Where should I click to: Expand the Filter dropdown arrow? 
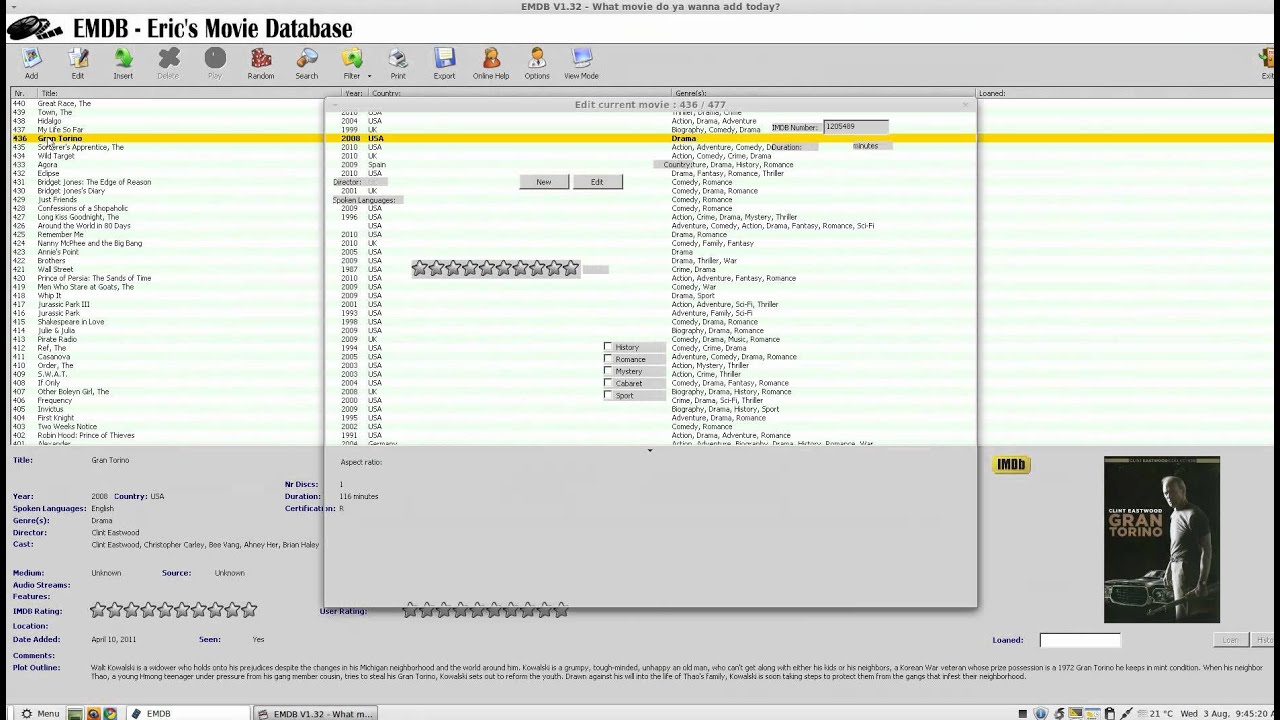coord(369,76)
